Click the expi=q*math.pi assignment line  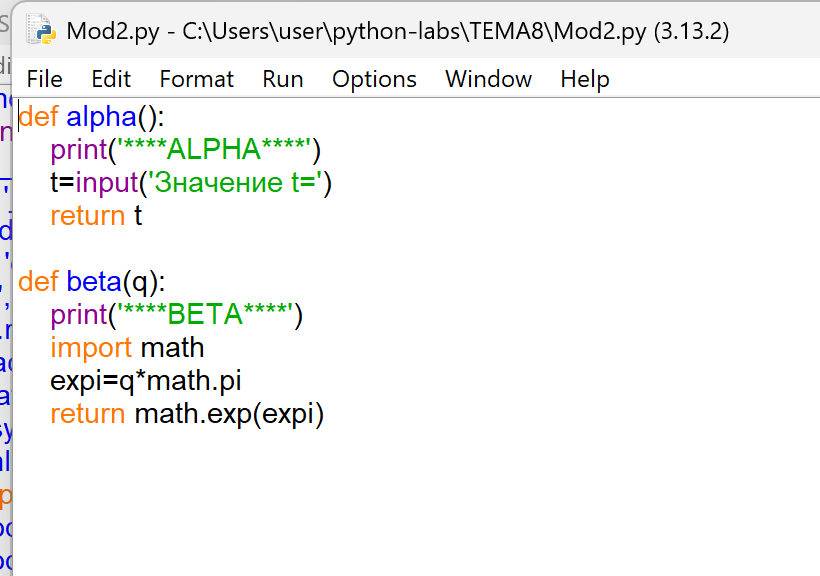(146, 381)
